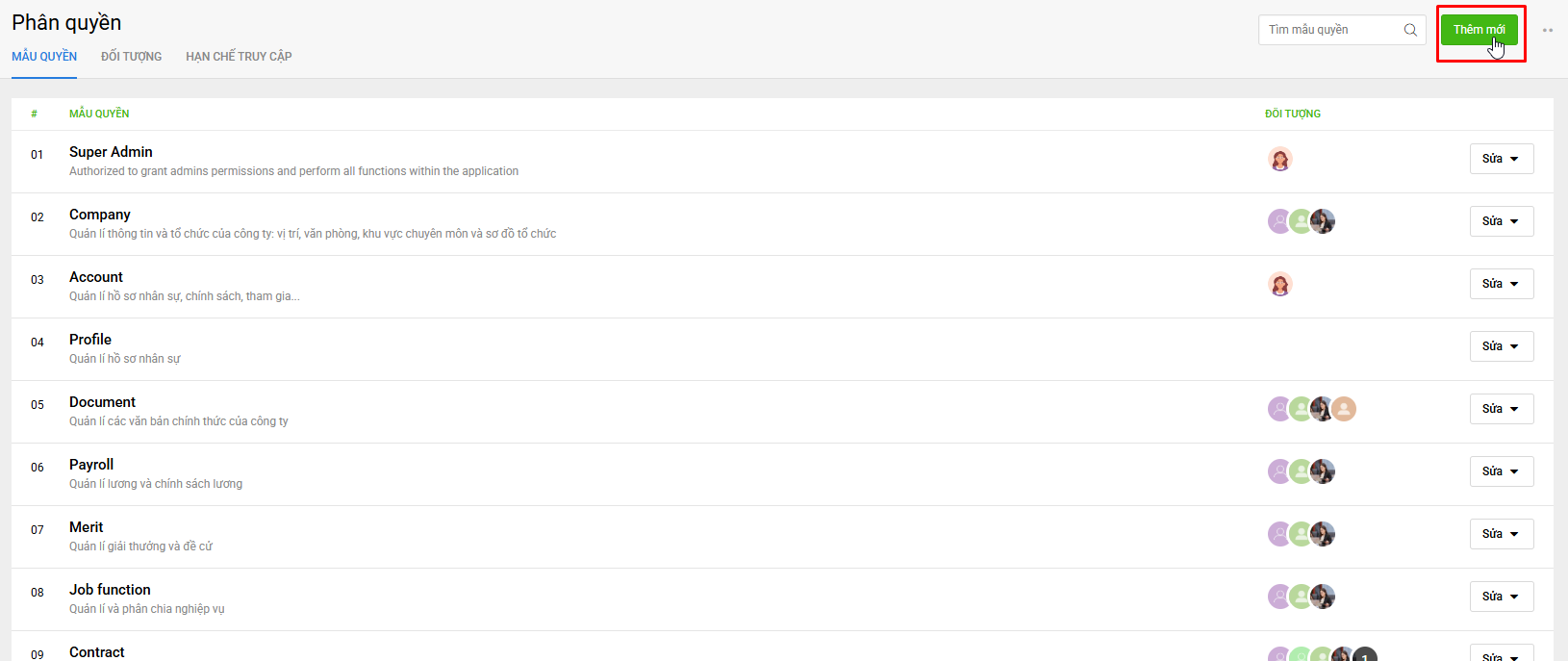Focus the Tìm mẫu quyền search field
This screenshot has height=661, width=1568.
point(1342,30)
